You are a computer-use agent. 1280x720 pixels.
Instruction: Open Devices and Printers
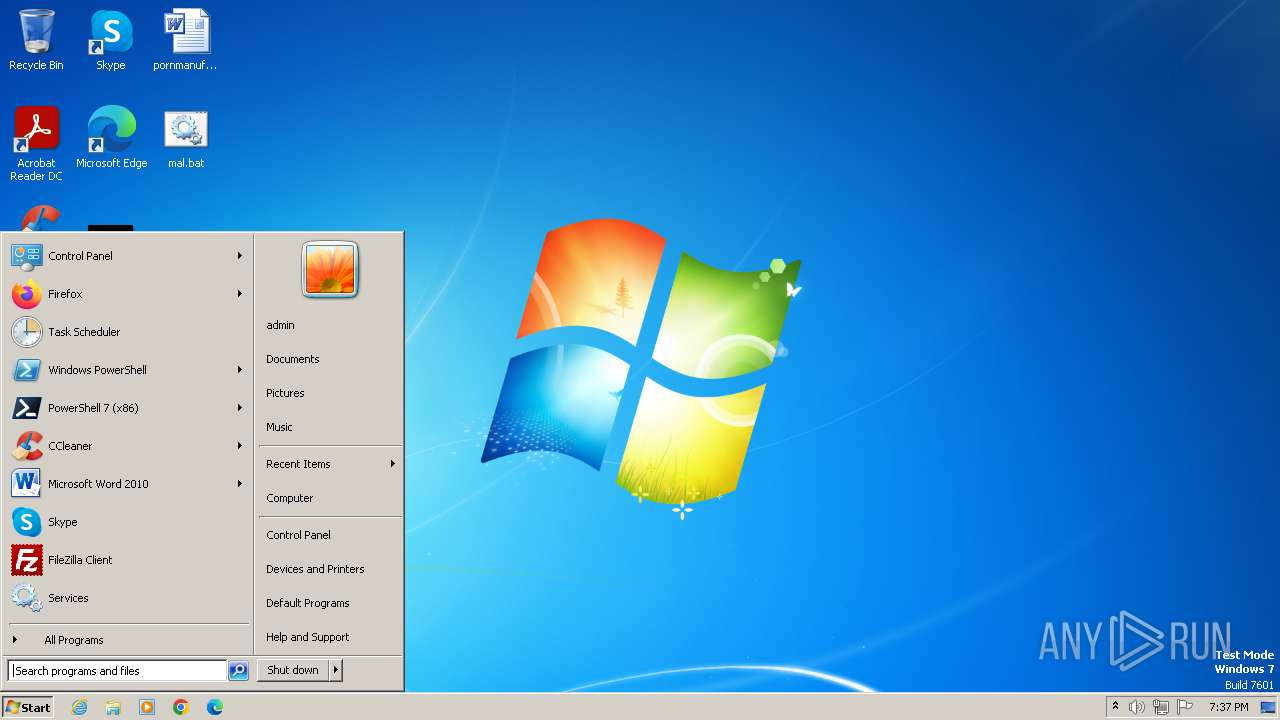tap(330, 569)
